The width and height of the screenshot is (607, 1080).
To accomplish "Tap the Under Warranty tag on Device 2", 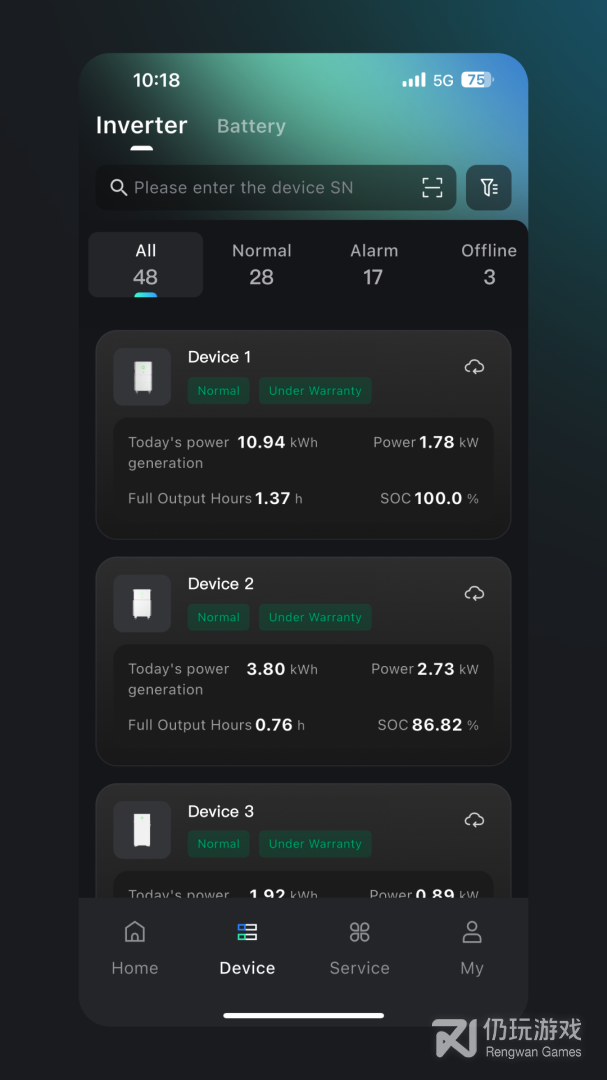I will coord(315,617).
